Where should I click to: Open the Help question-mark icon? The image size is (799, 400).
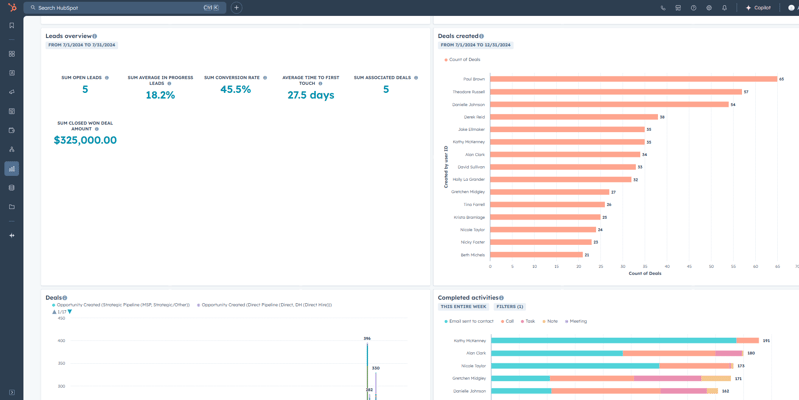(x=694, y=8)
